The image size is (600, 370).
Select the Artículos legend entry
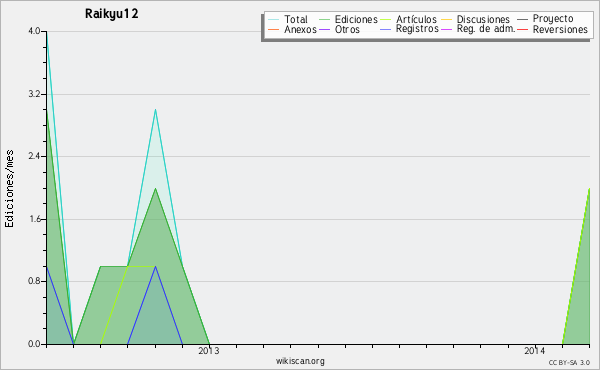coord(416,19)
